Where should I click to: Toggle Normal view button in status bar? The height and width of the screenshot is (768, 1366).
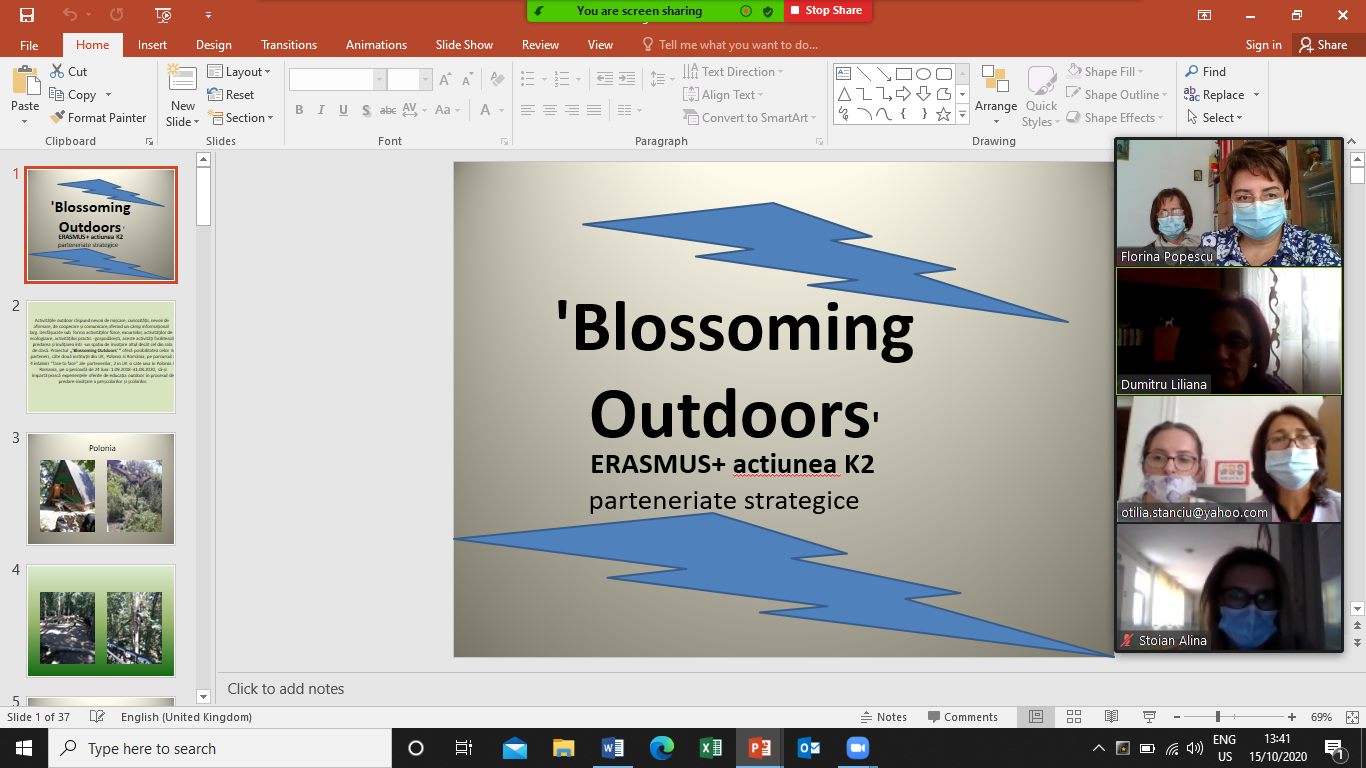[x=1036, y=717]
